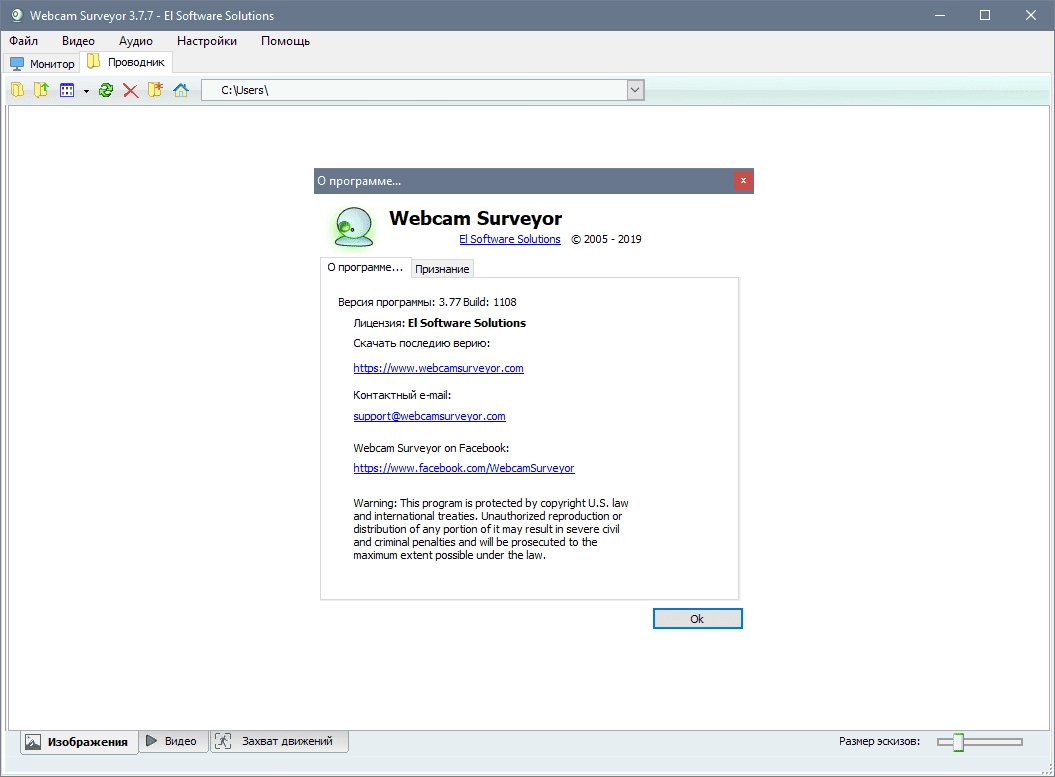
Task: Click the C:\Users\ path field
Action: click(x=414, y=90)
